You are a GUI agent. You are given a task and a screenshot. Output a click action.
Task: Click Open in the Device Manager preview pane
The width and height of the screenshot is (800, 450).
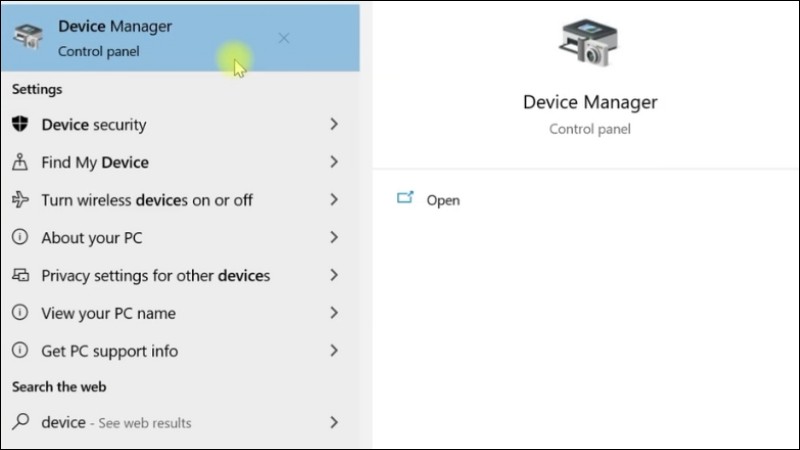[443, 201]
